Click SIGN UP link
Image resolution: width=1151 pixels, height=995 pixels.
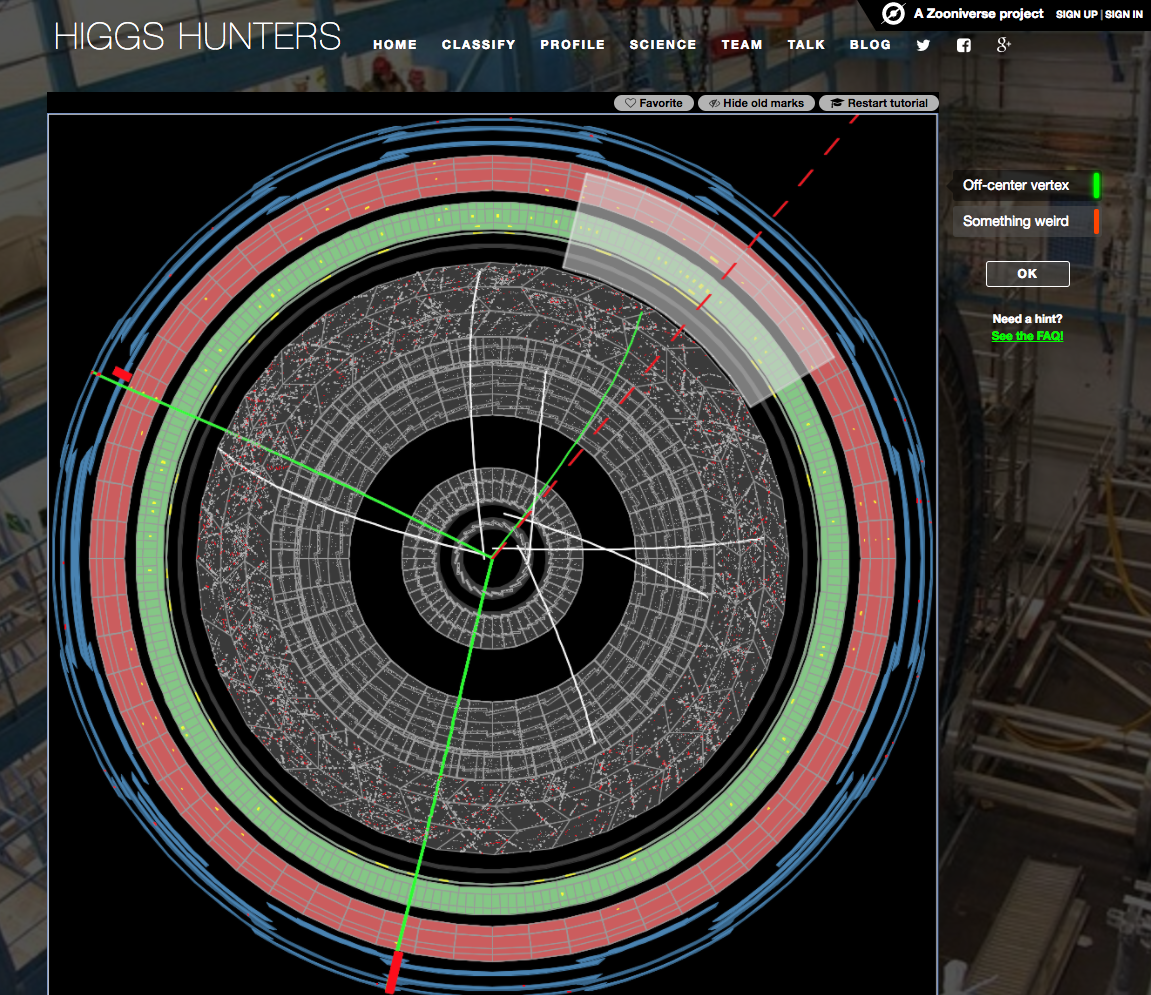click(1076, 14)
